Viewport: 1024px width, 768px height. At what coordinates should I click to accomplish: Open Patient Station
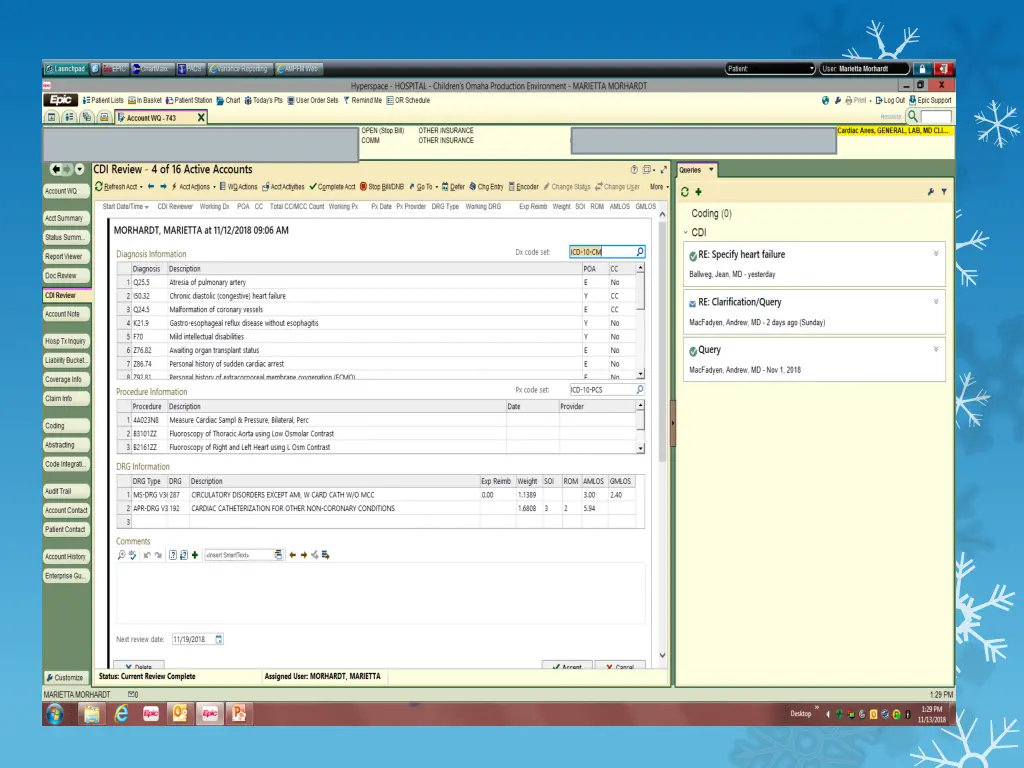coord(189,101)
